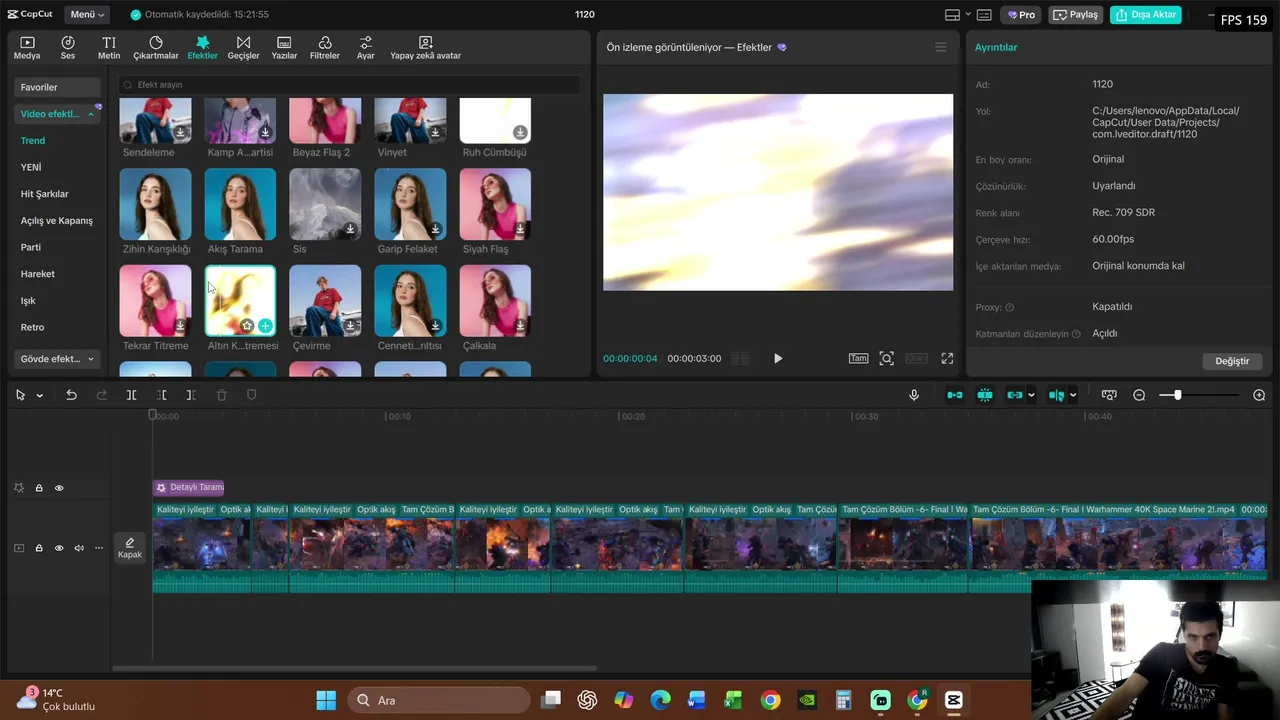1280x720 pixels.
Task: Click the Tam quality toggle in preview
Action: (x=858, y=358)
